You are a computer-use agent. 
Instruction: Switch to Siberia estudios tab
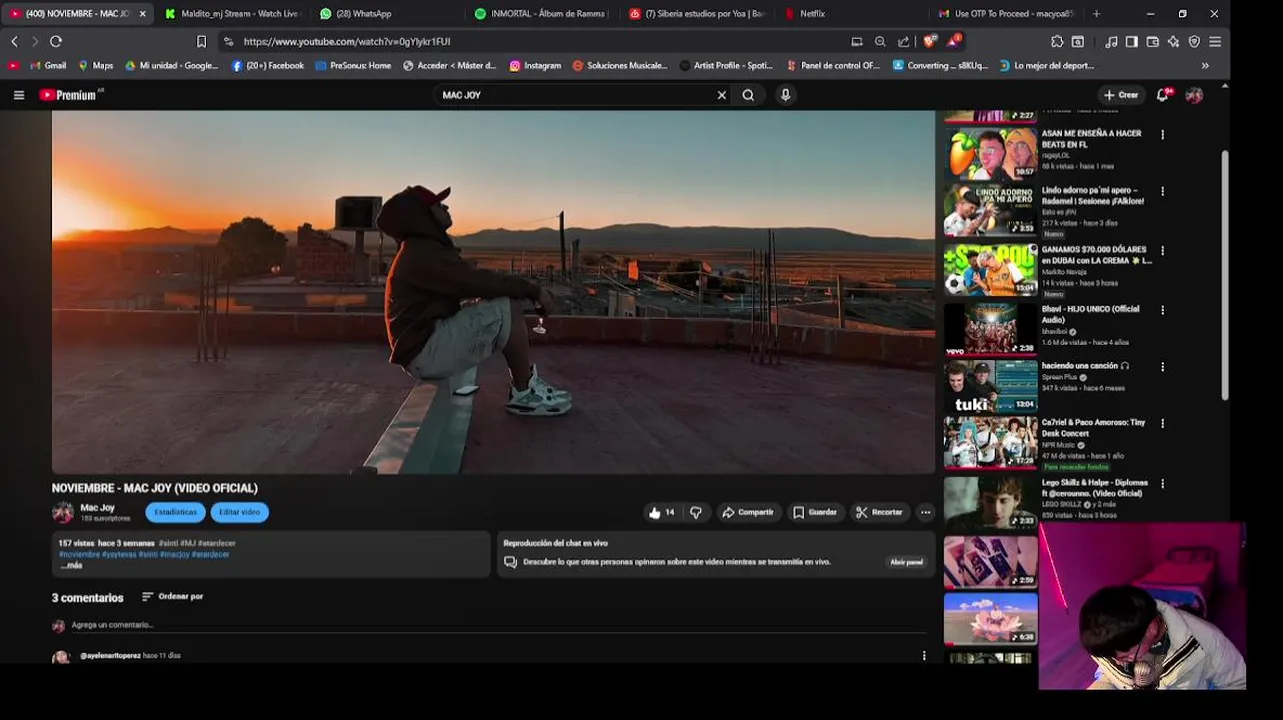click(x=695, y=14)
